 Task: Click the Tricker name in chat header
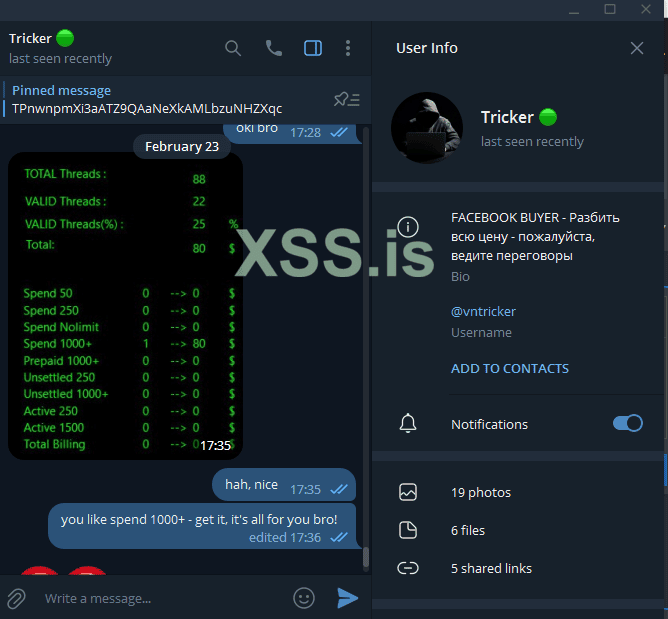pyautogui.click(x=30, y=39)
